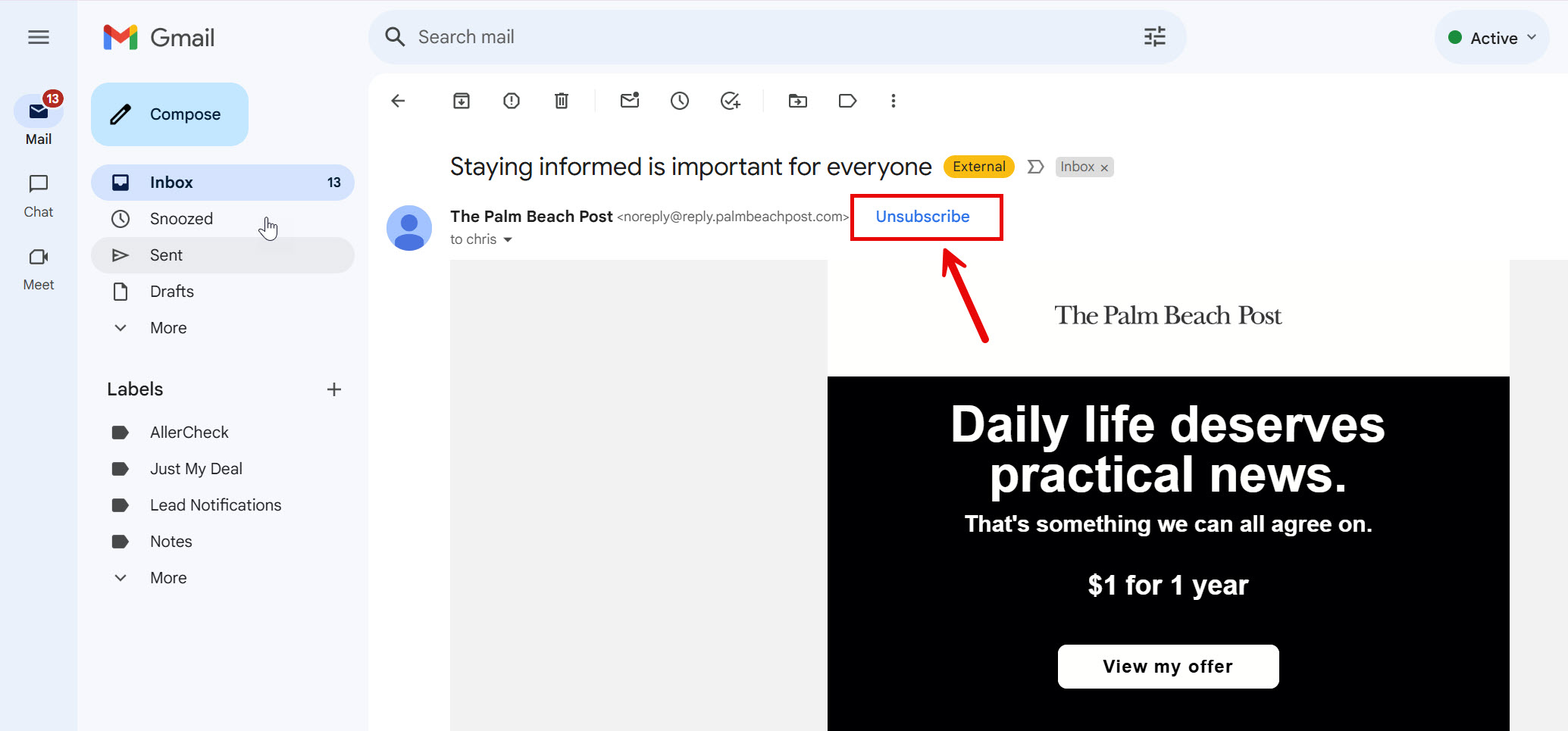This screenshot has width=1568, height=731.
Task: Open the Active status dropdown
Action: [1491, 38]
